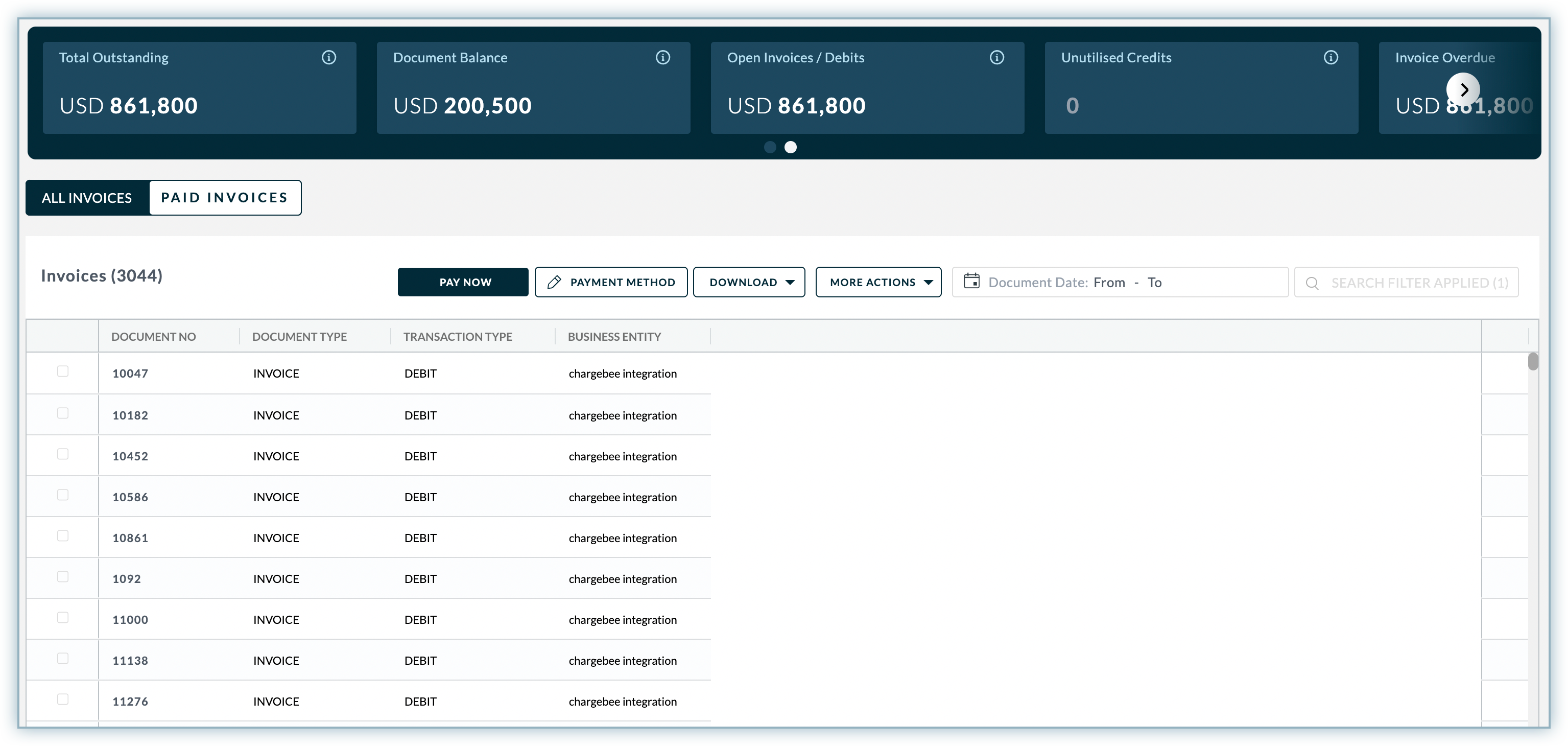This screenshot has height=746, width=1568.
Task: Click document number 10047
Action: pos(130,374)
